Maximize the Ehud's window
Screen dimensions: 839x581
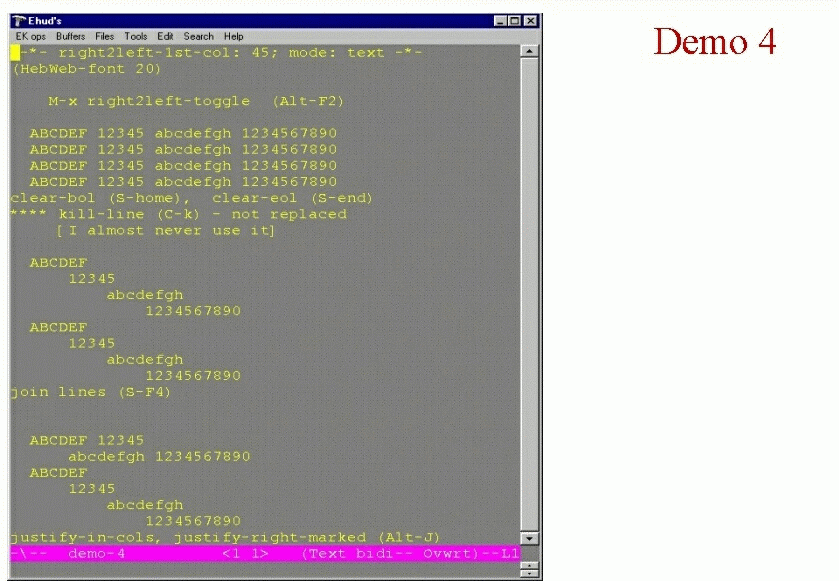pyautogui.click(x=516, y=21)
